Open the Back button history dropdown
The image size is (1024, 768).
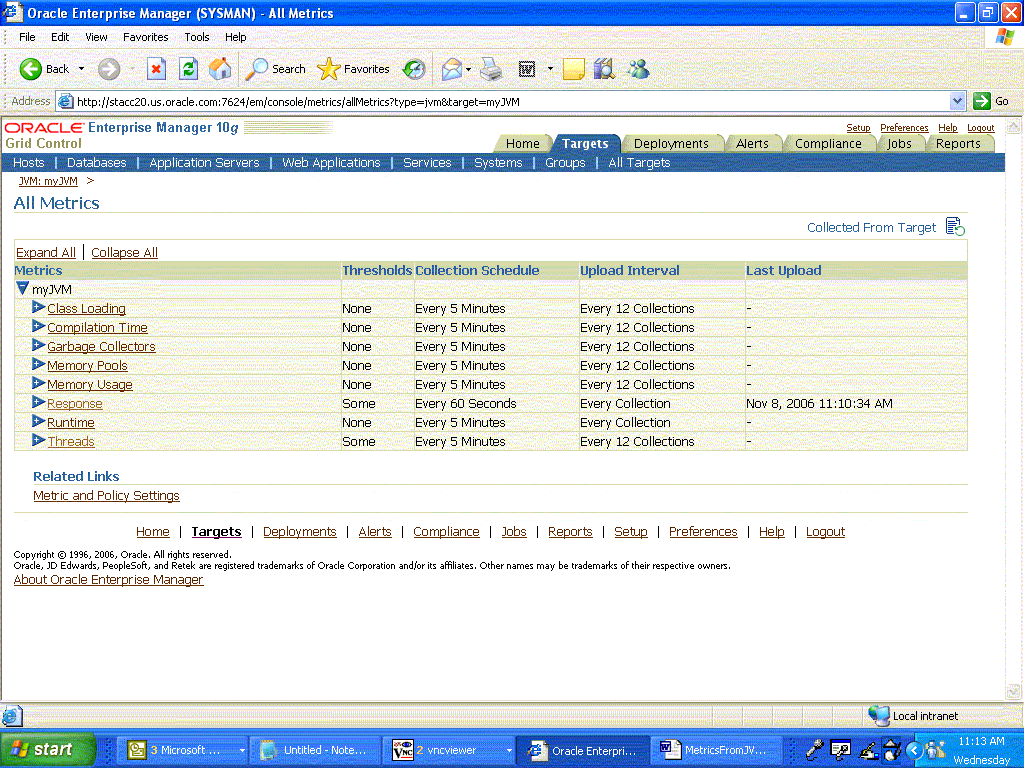(81, 69)
